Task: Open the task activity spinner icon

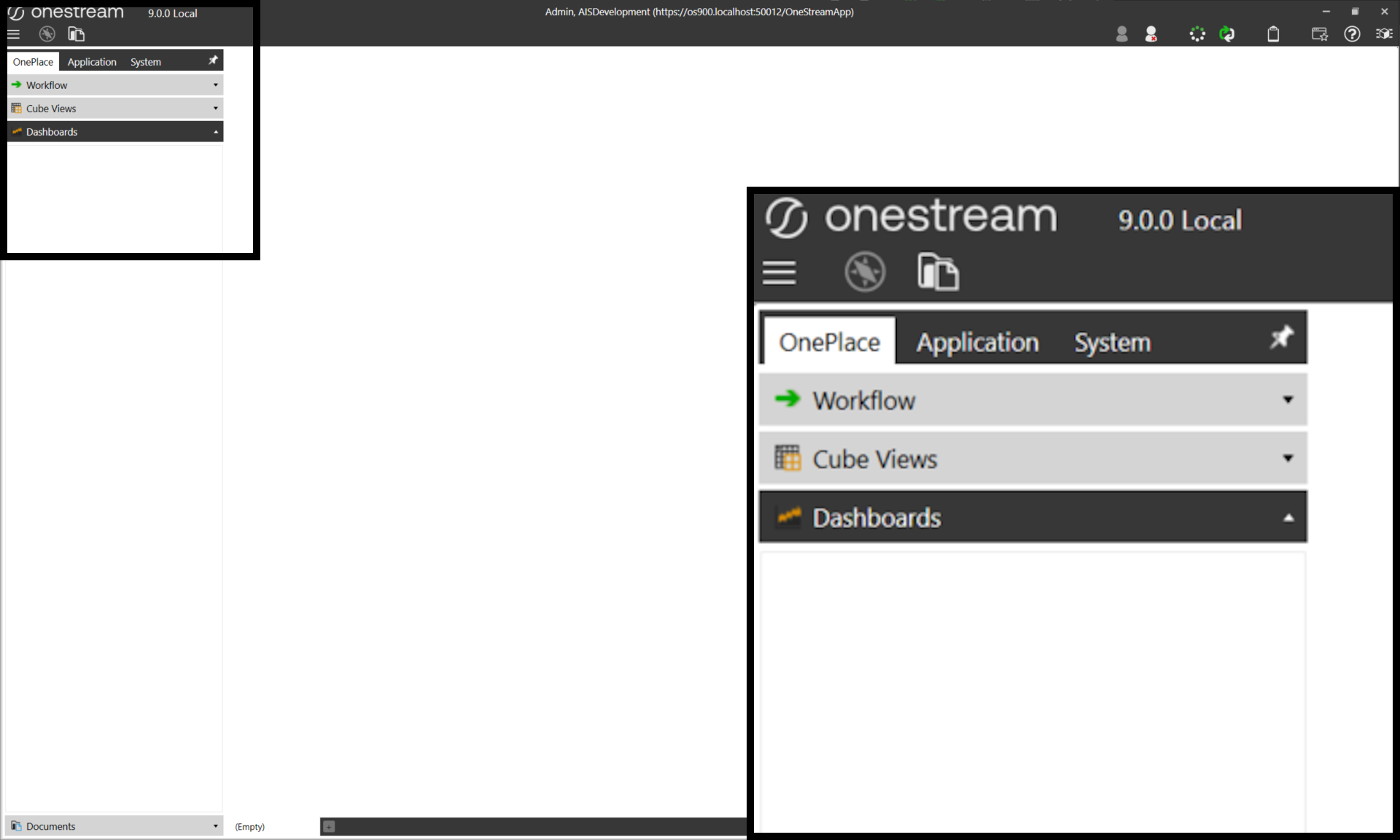Action: click(1197, 34)
